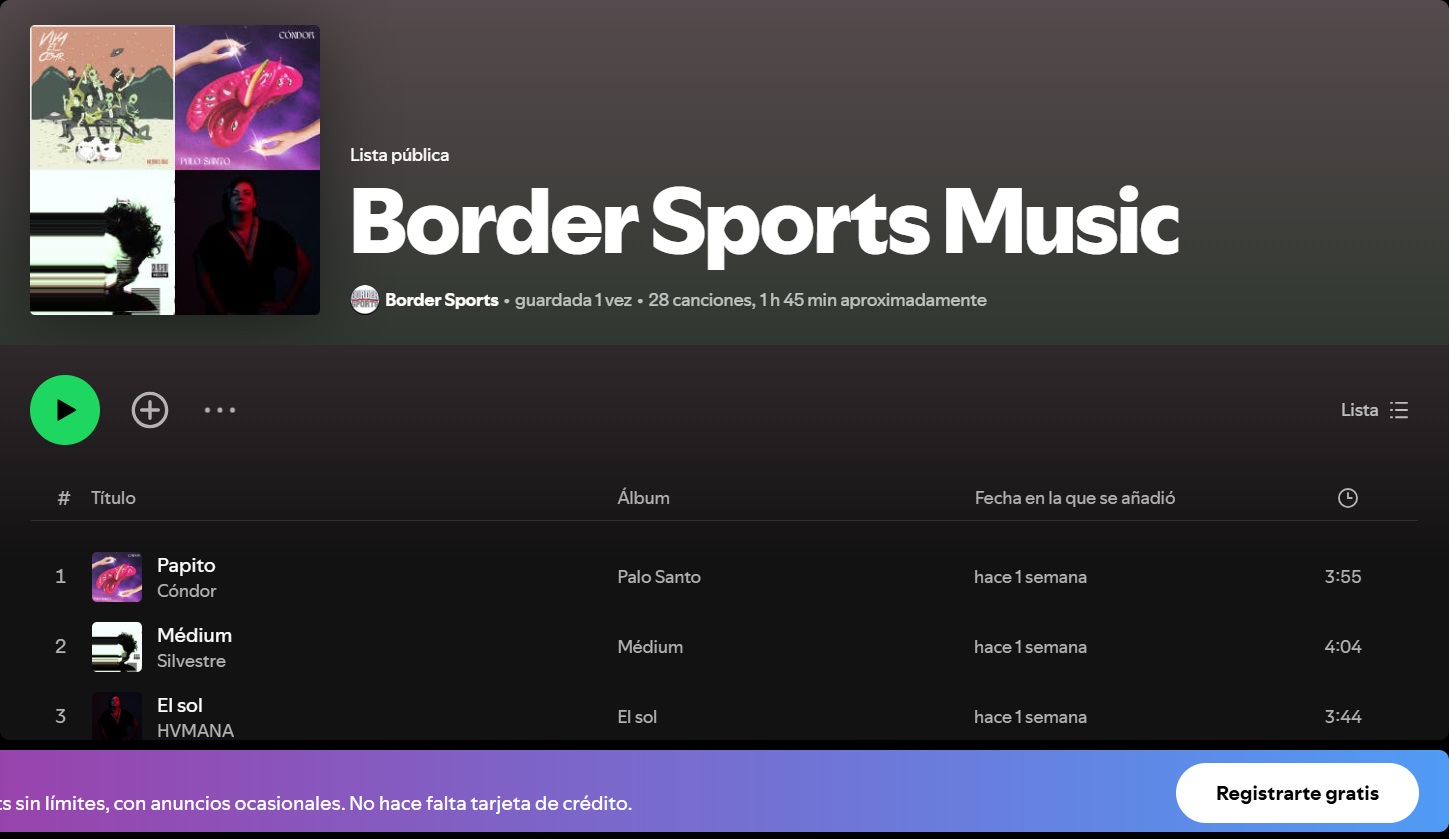Open the three-dot more options menu

tap(220, 410)
